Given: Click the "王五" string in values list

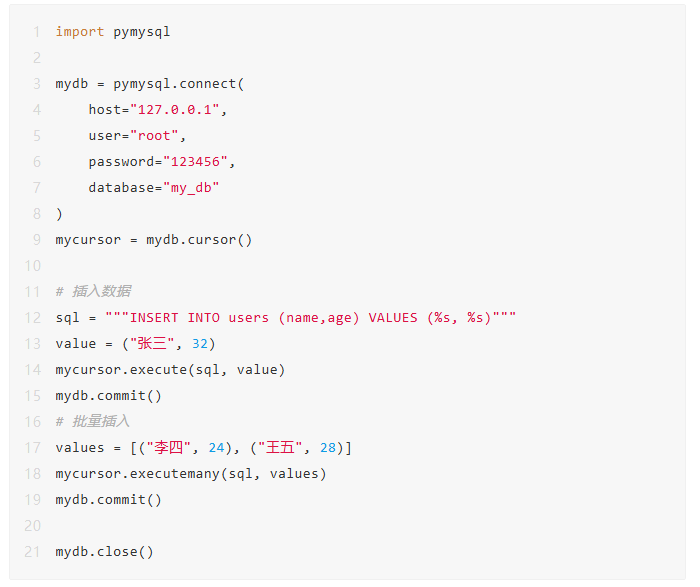Looking at the screenshot, I should [x=286, y=448].
